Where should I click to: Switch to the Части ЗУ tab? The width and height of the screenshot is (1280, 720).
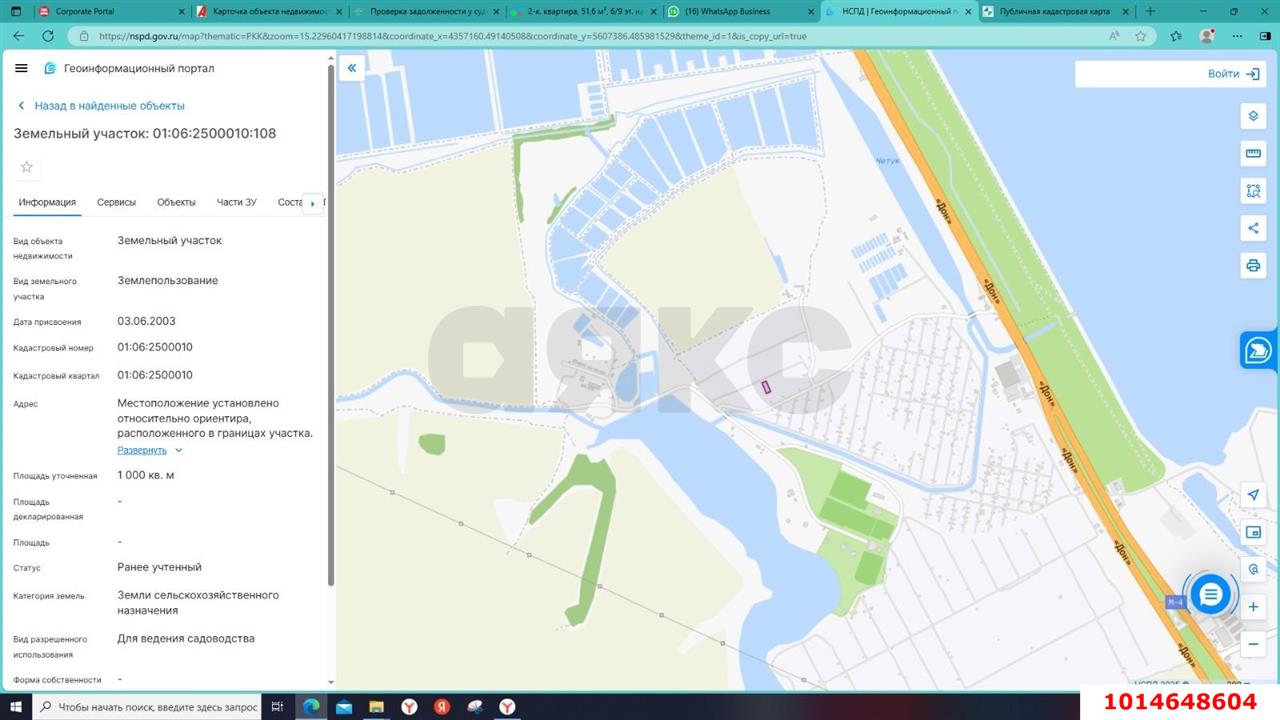click(x=236, y=202)
